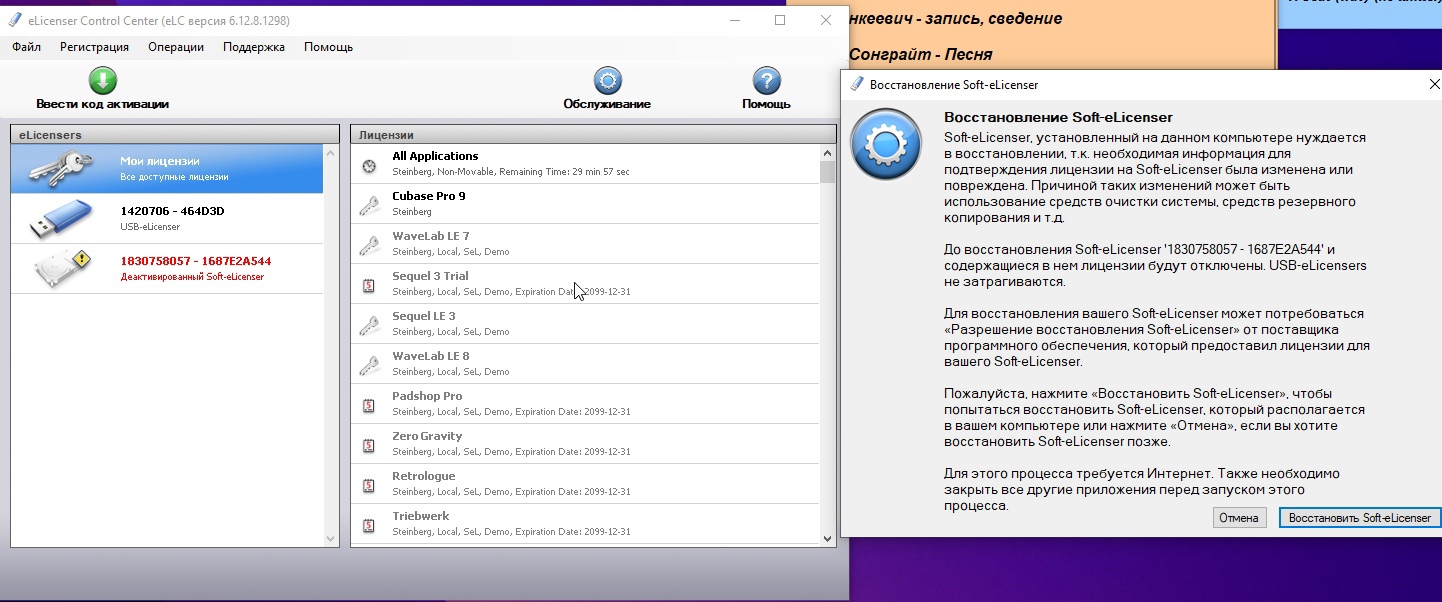Image resolution: width=1442 pixels, height=602 pixels.
Task: Click the license icon of Retrologue
Action: pos(369,486)
